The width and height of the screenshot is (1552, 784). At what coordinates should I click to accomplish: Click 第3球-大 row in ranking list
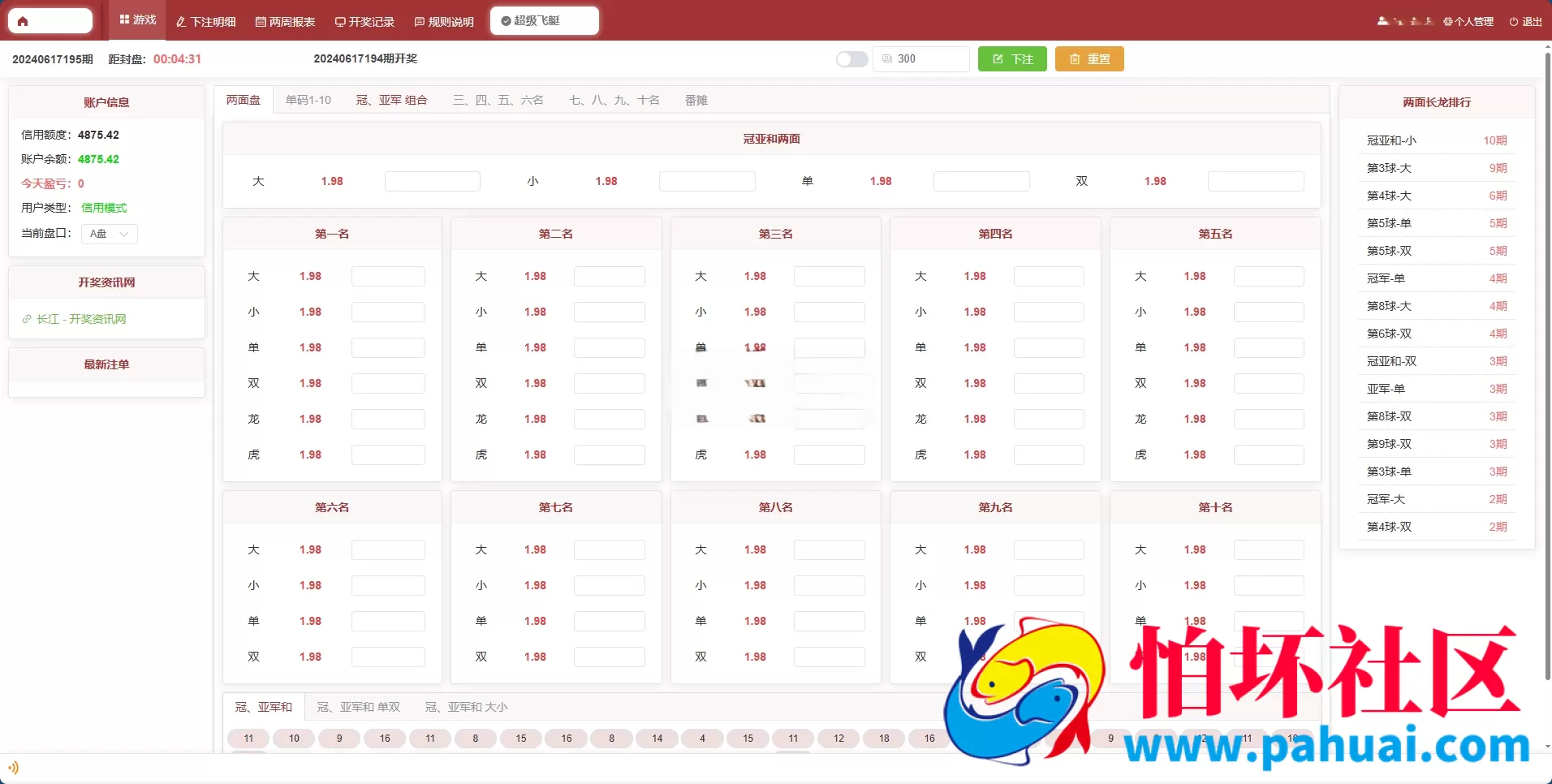click(1437, 168)
